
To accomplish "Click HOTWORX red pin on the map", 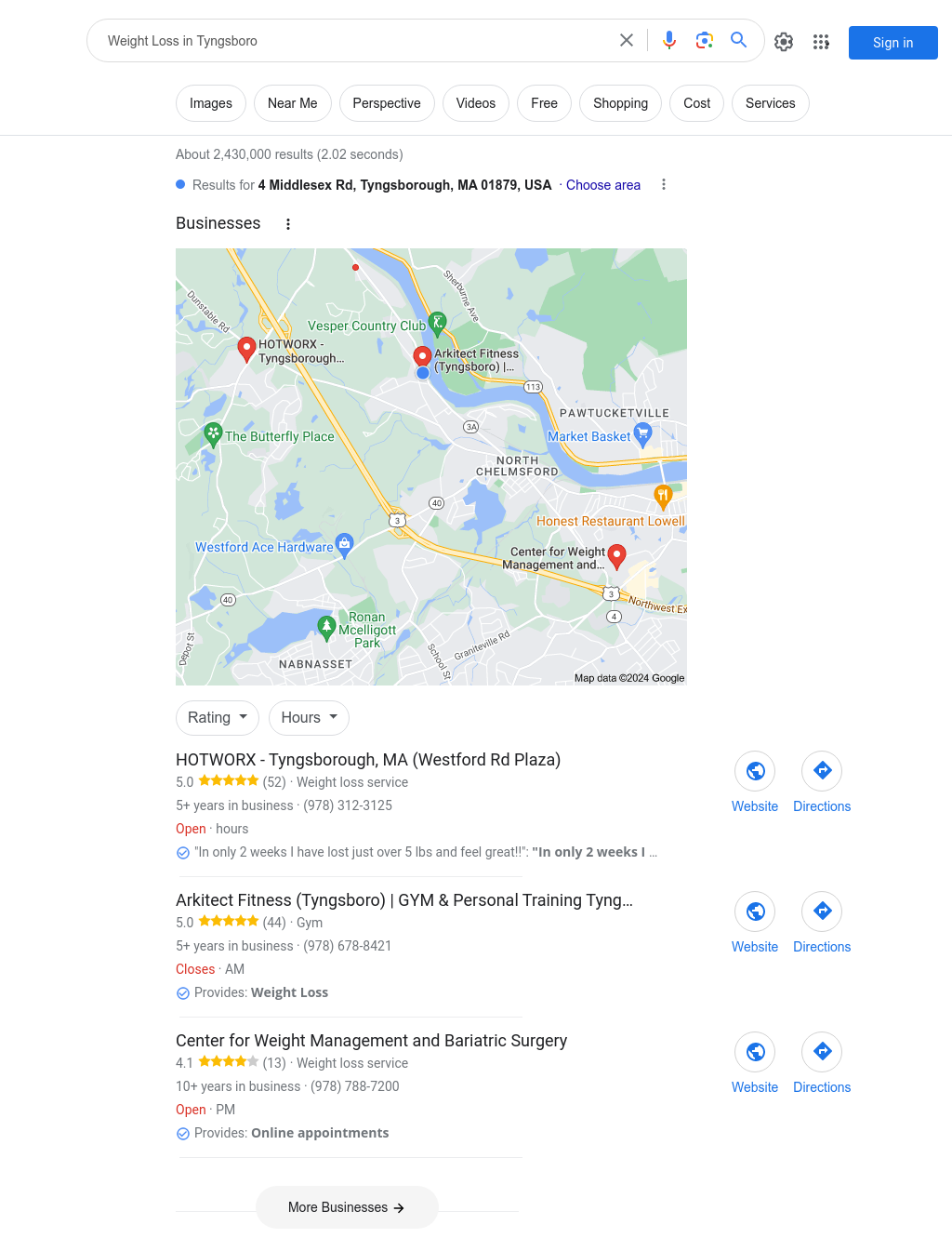I will tap(246, 349).
